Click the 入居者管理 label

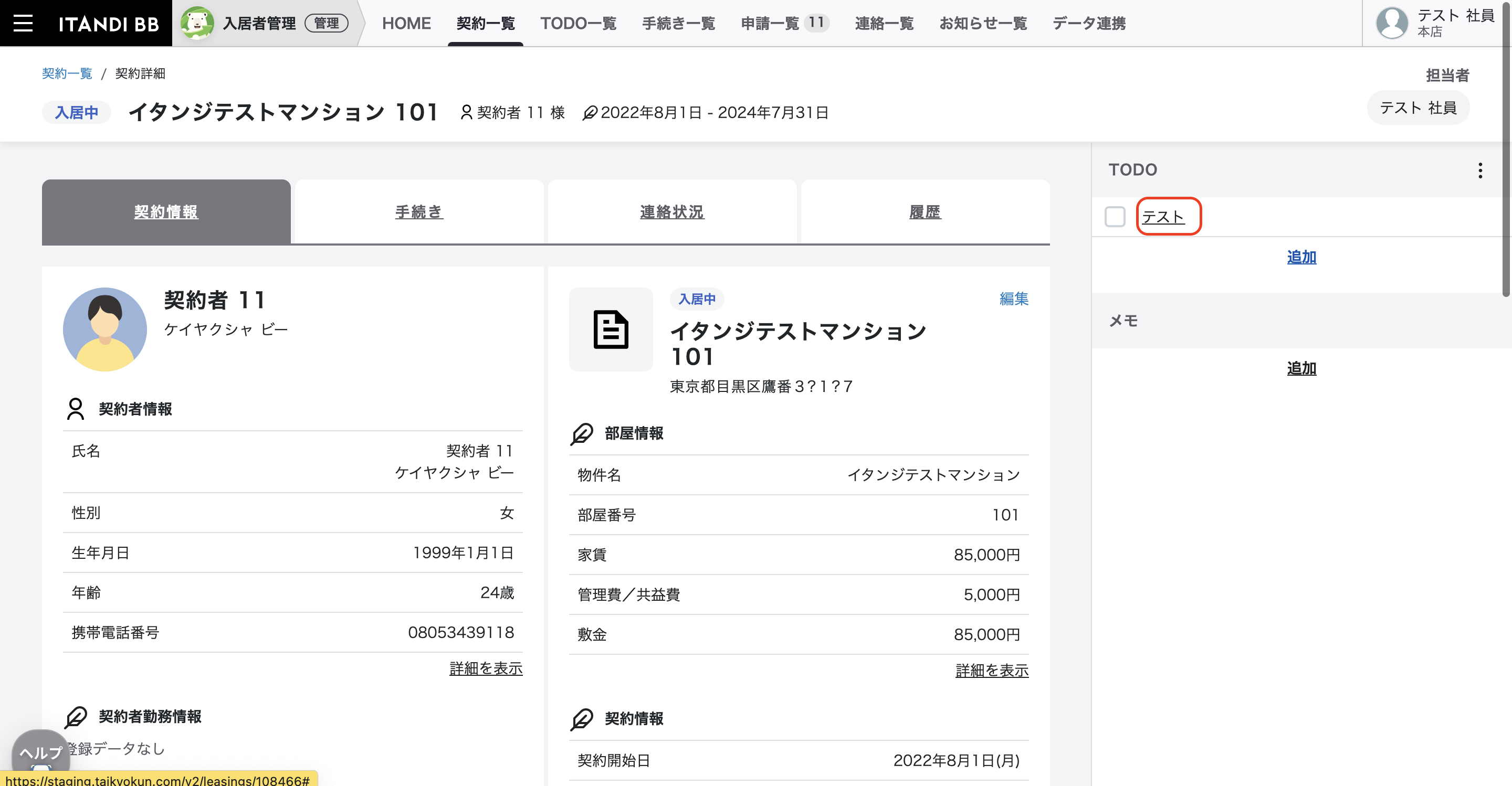click(259, 24)
